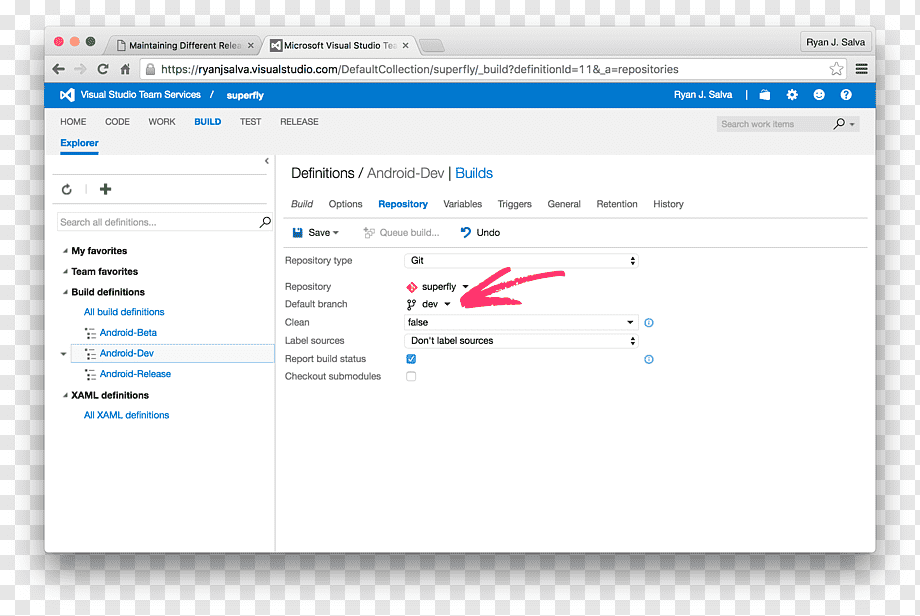Viewport: 920px width, 616px height.
Task: Click Search work items field
Action: pyautogui.click(x=774, y=124)
